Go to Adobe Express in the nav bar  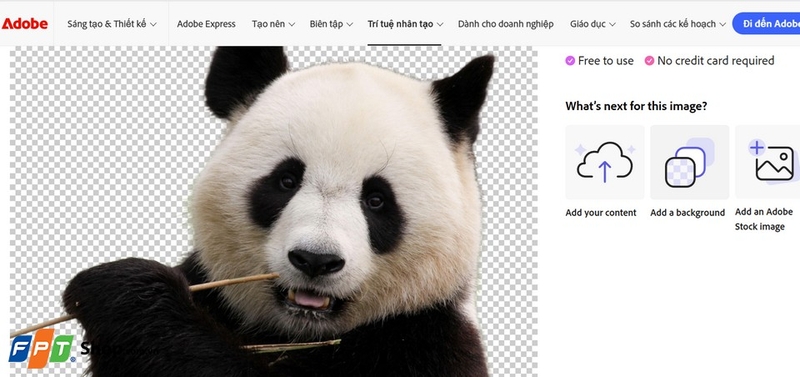tap(206, 24)
